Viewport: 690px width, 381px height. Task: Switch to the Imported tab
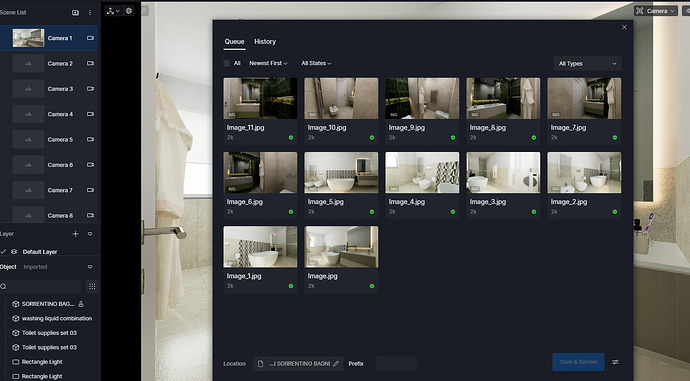pos(35,267)
